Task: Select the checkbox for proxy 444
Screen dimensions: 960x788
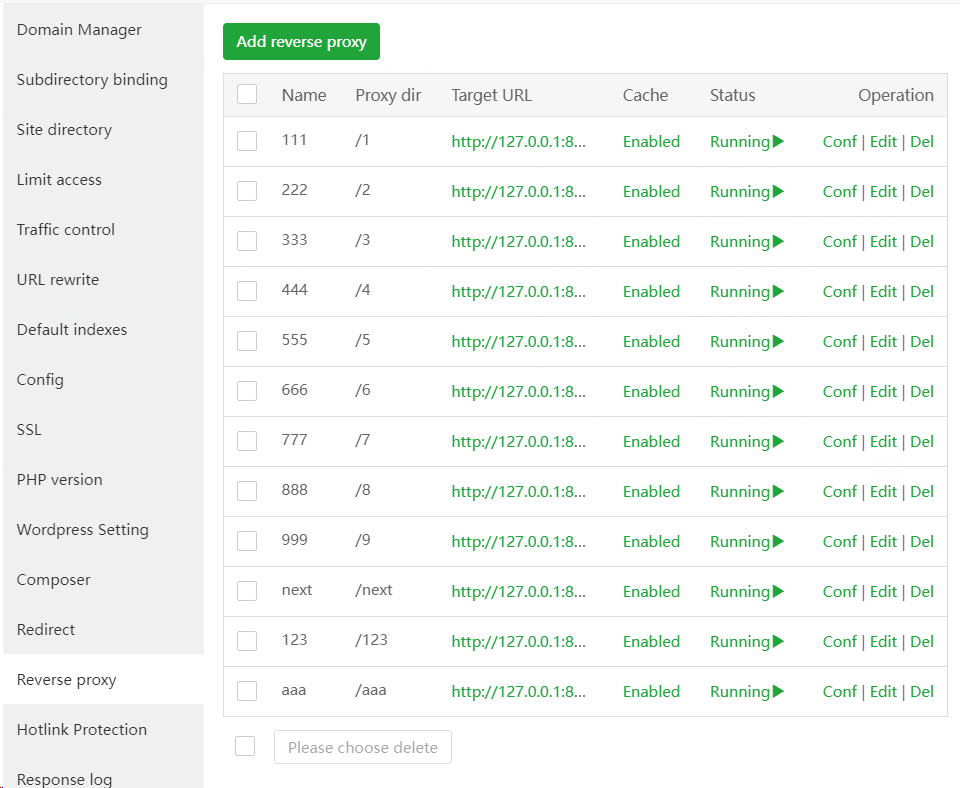Action: coord(247,291)
